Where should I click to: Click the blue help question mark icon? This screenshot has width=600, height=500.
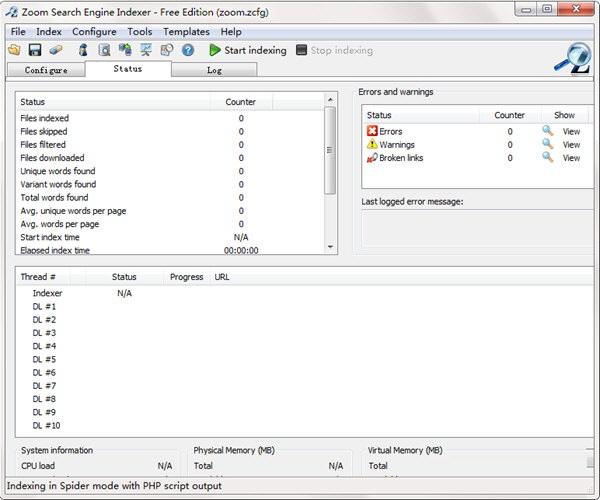pos(187,50)
